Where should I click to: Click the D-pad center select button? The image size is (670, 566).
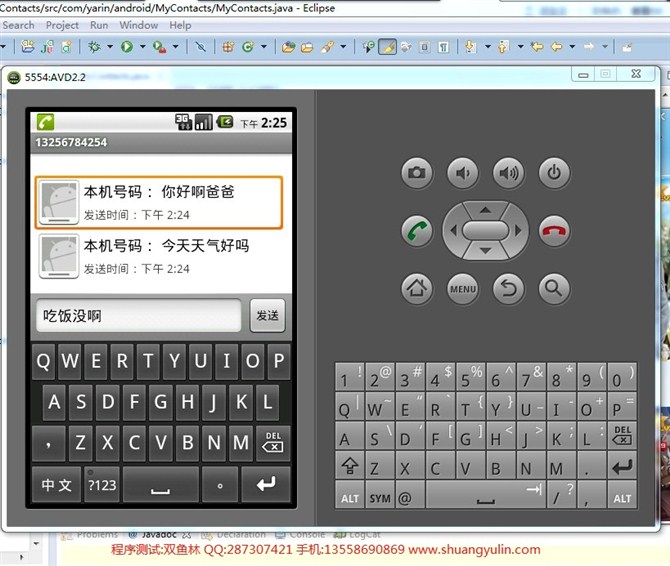(x=485, y=231)
